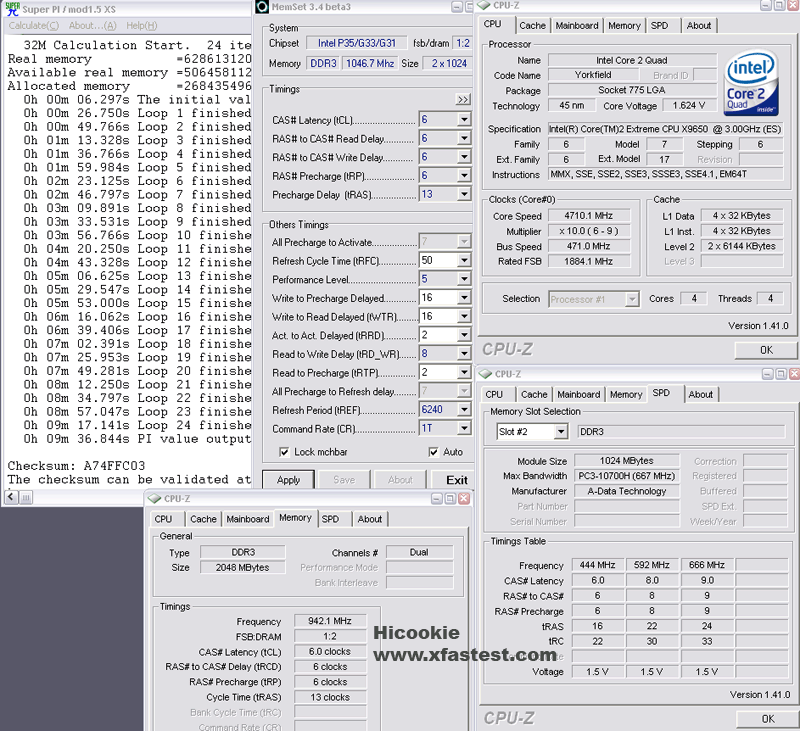Viewport: 800px width, 731px height.
Task: Click the Intel Core 2 Quad logo
Action: [x=751, y=83]
